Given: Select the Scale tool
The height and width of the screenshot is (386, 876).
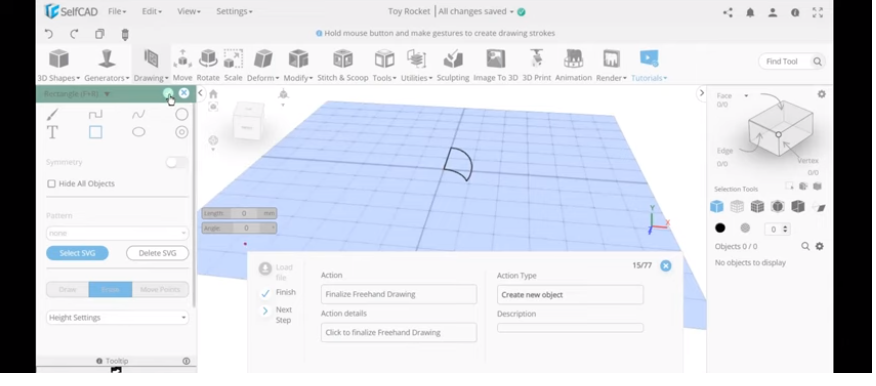Looking at the screenshot, I should [x=233, y=65].
